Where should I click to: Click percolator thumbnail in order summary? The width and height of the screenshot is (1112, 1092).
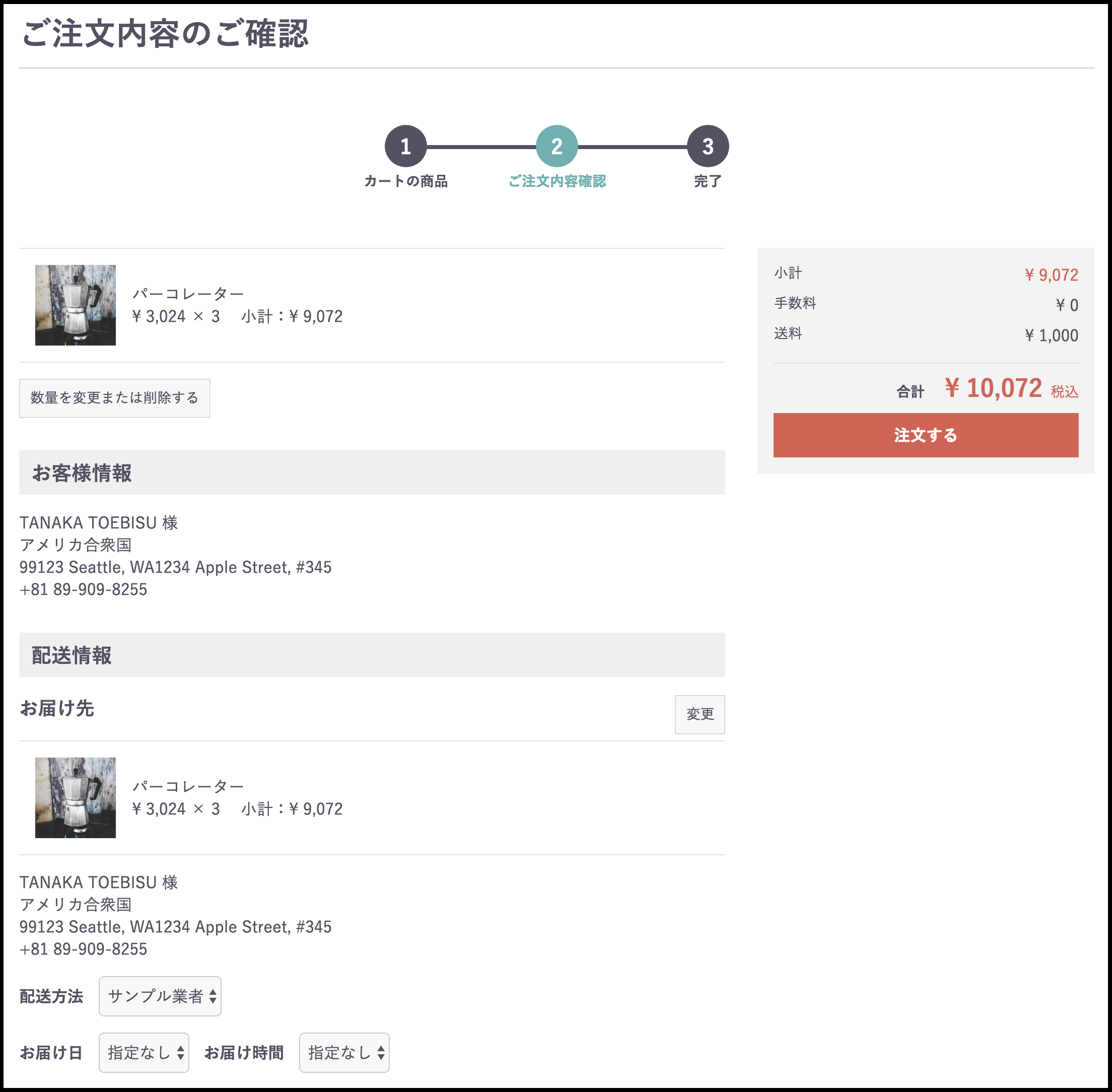(x=75, y=305)
